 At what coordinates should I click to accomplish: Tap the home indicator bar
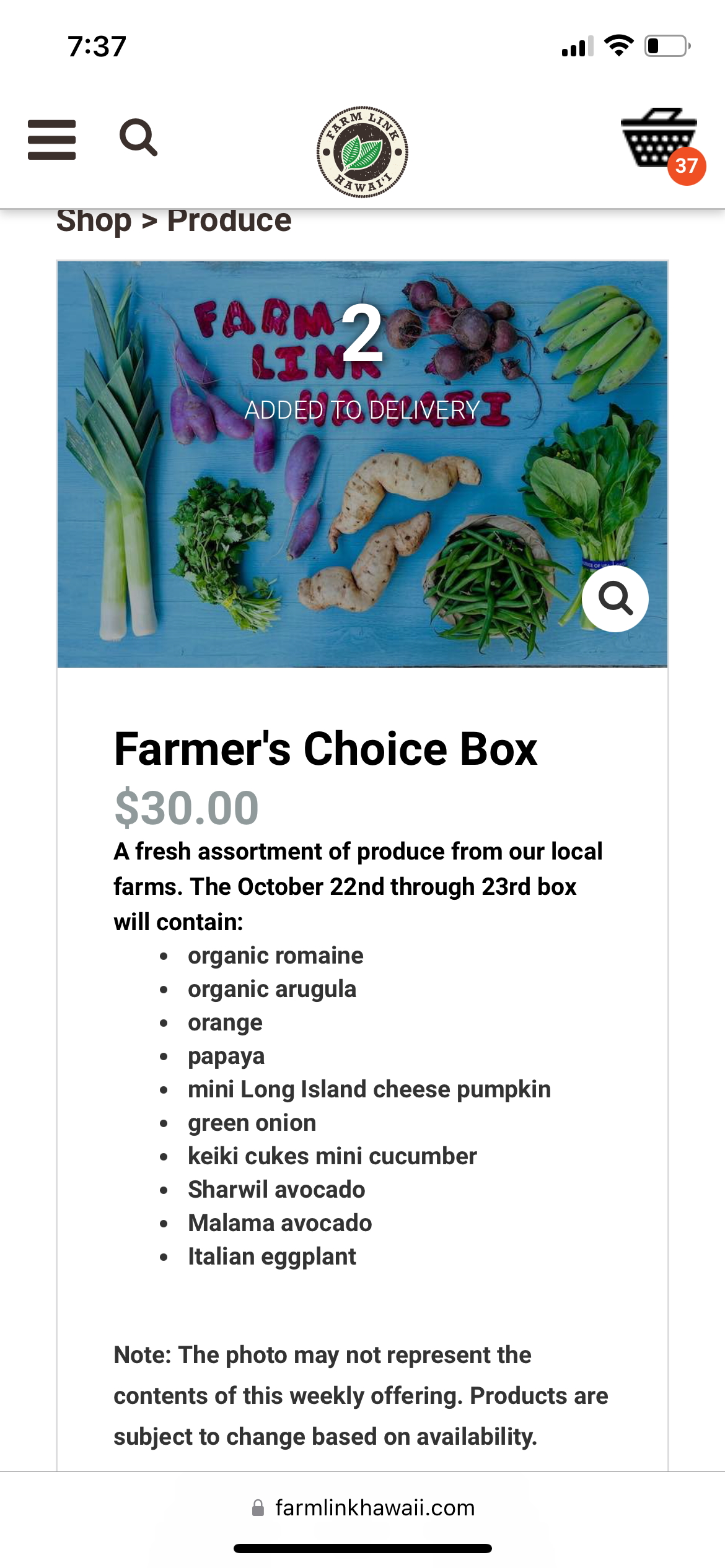coord(362,1548)
